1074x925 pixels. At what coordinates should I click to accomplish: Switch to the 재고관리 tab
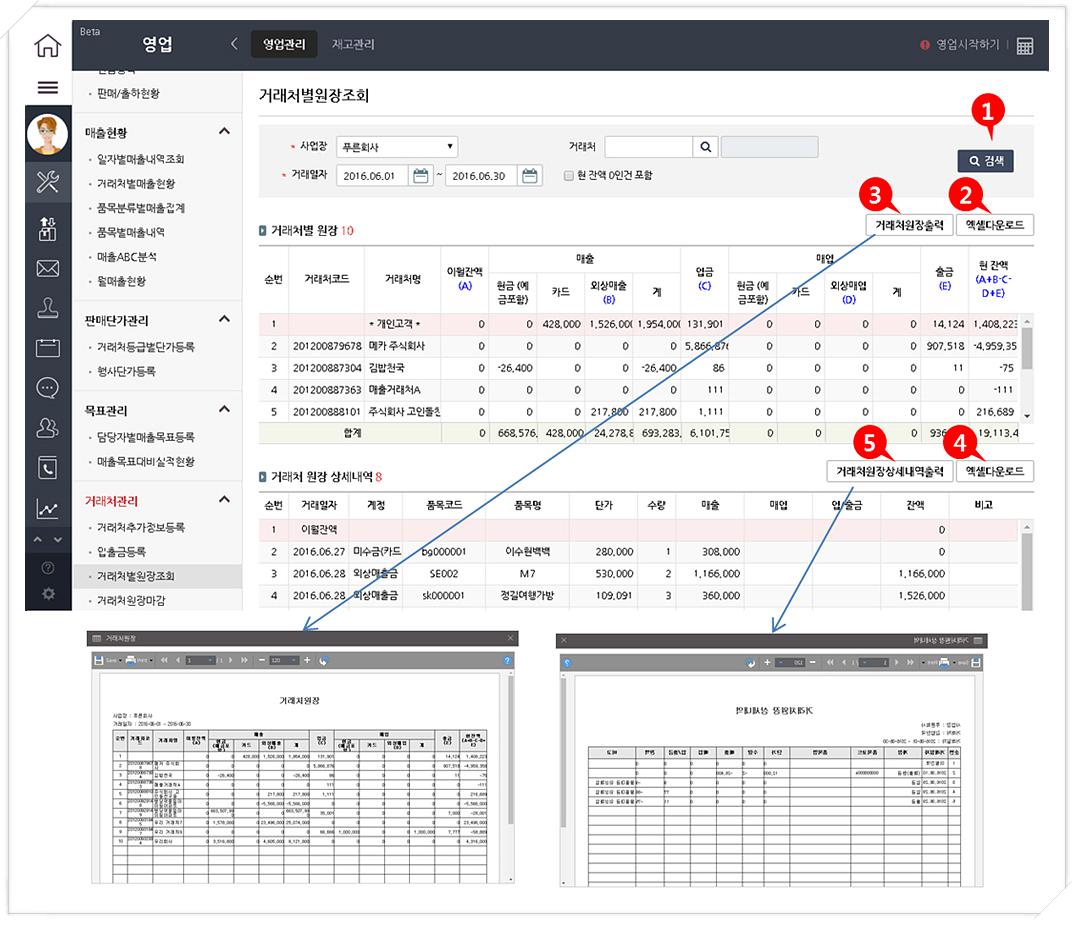pos(353,45)
